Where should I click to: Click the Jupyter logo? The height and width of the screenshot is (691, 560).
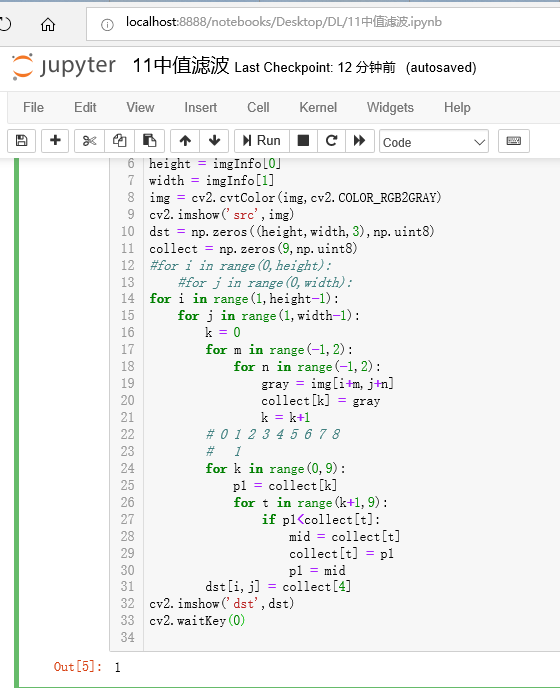[64, 67]
